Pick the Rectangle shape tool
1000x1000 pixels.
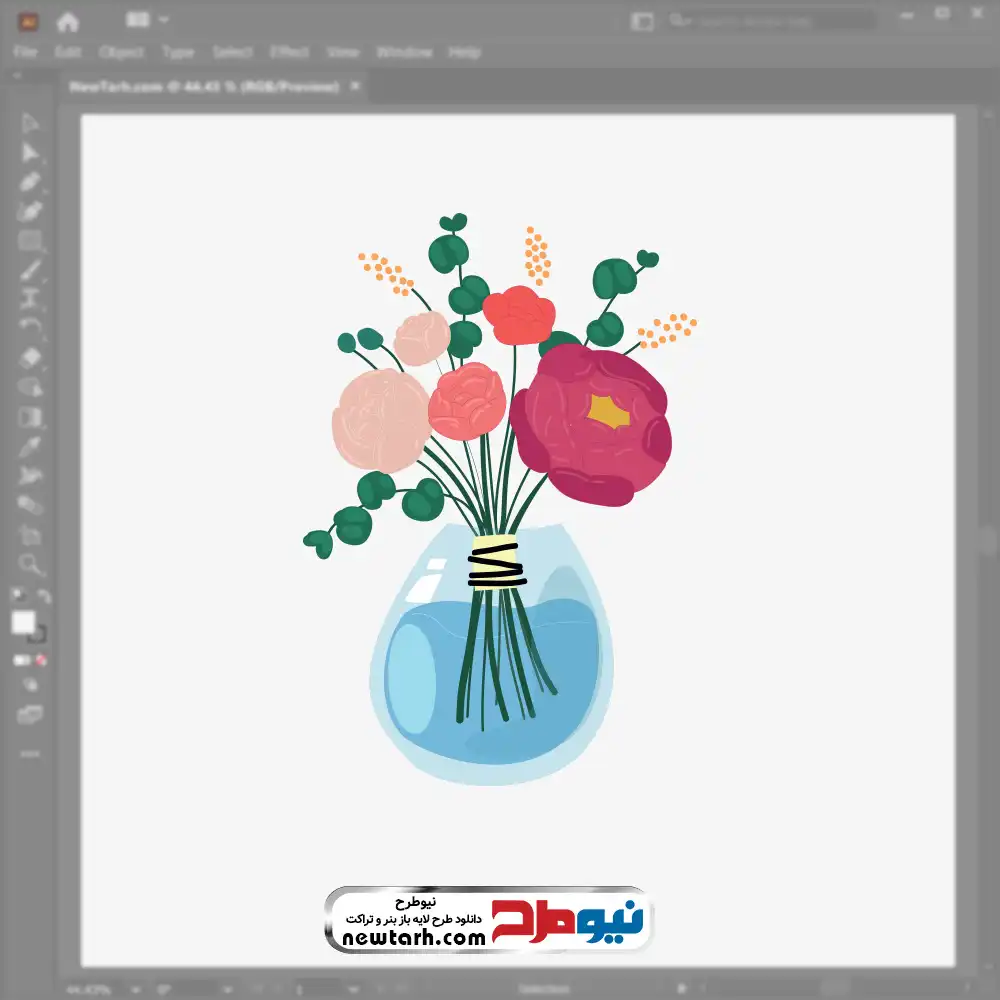tap(30, 241)
